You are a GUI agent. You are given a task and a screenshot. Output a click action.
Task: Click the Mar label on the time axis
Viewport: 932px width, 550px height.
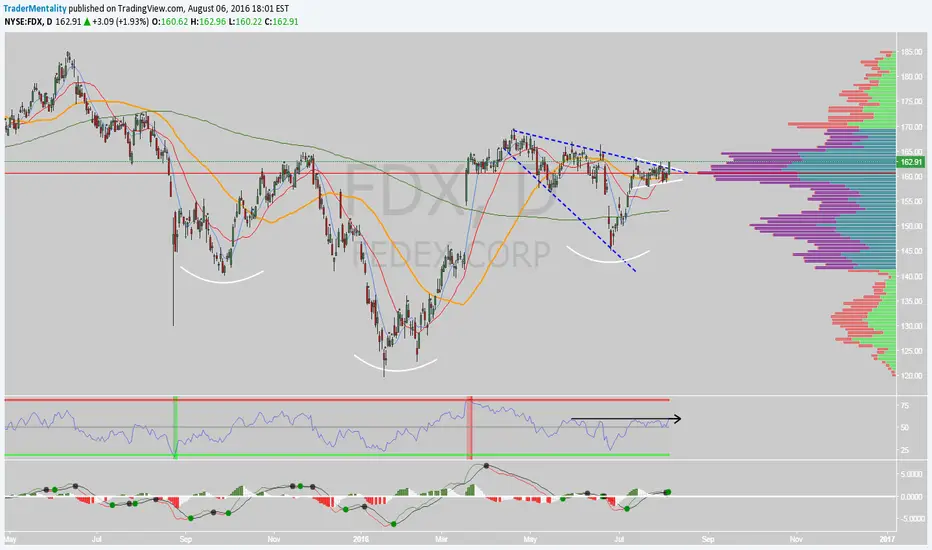(x=442, y=540)
